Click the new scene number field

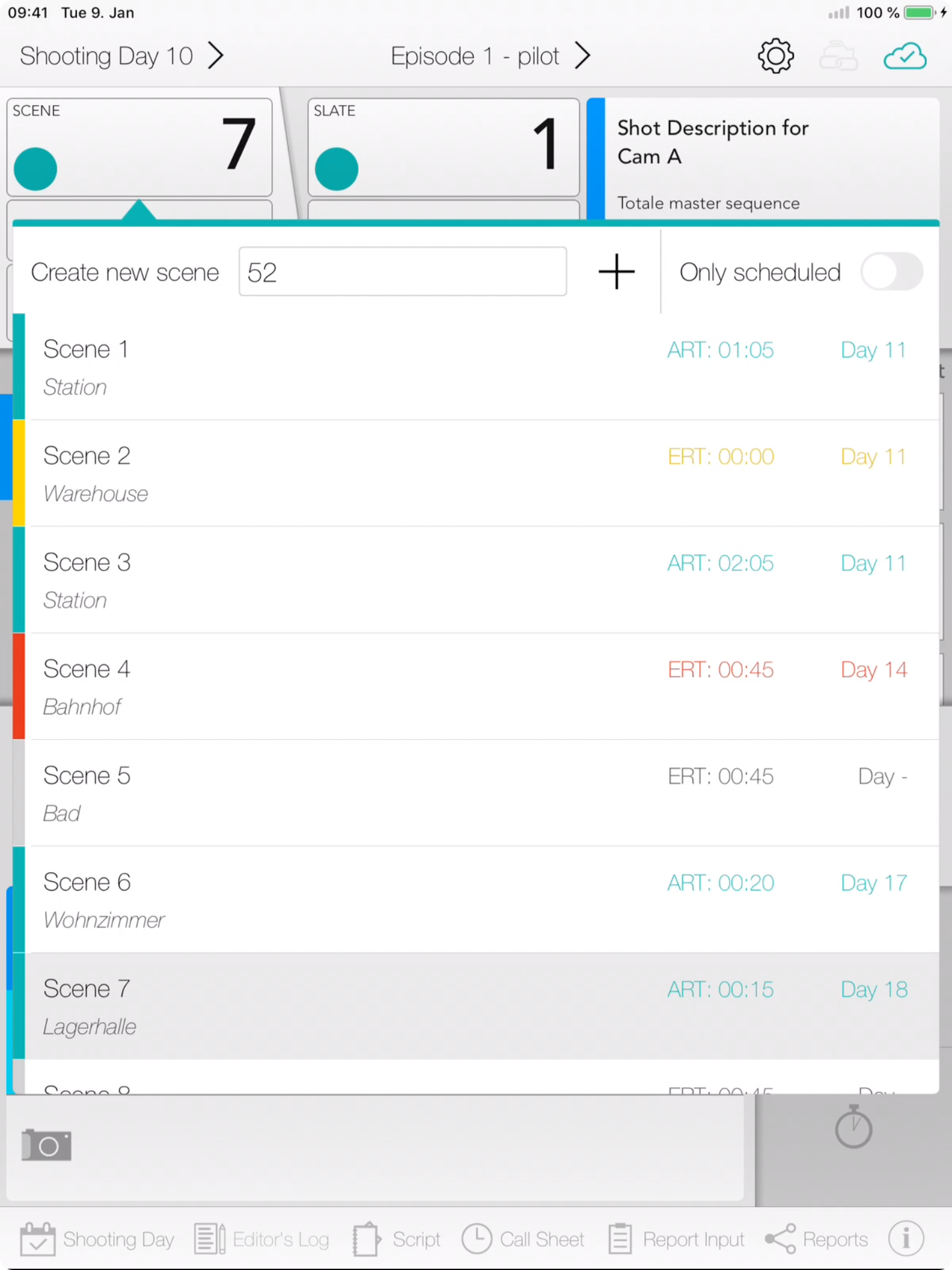click(x=403, y=272)
